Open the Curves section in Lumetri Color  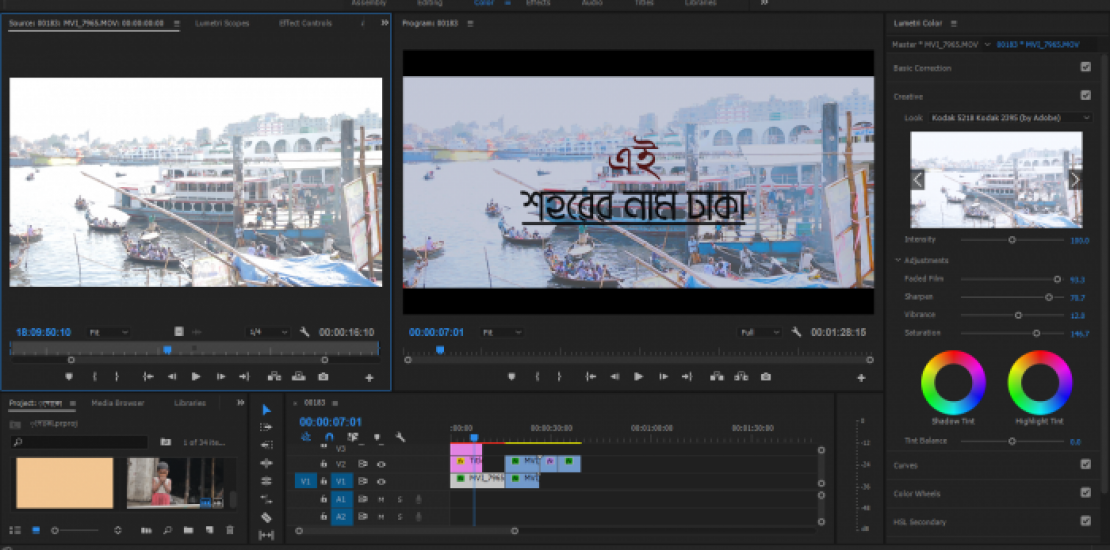pos(906,465)
